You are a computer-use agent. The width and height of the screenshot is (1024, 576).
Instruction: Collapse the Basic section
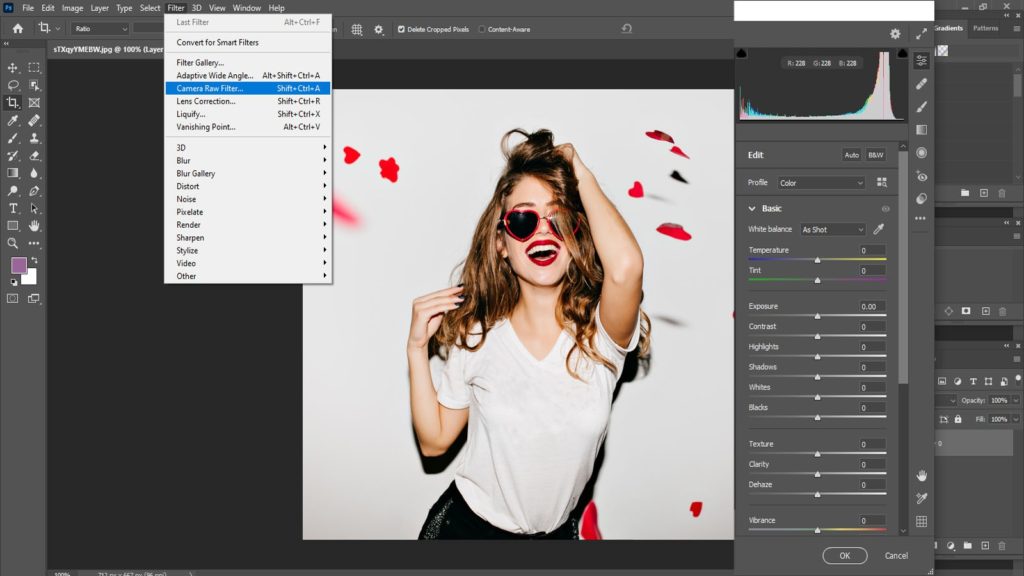click(x=752, y=208)
